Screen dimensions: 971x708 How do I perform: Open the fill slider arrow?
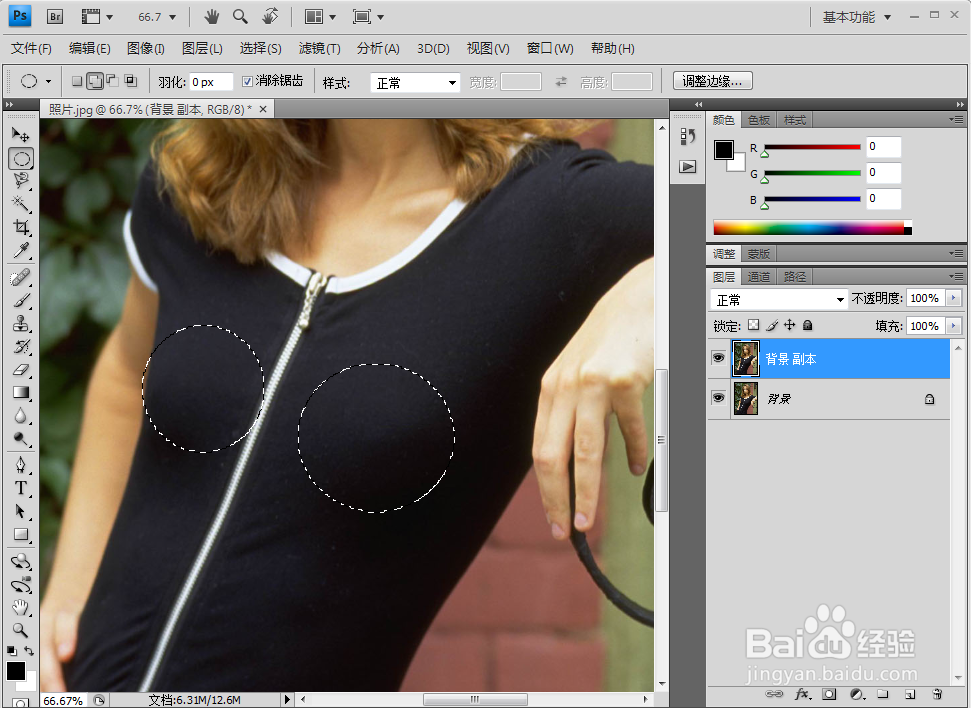954,326
